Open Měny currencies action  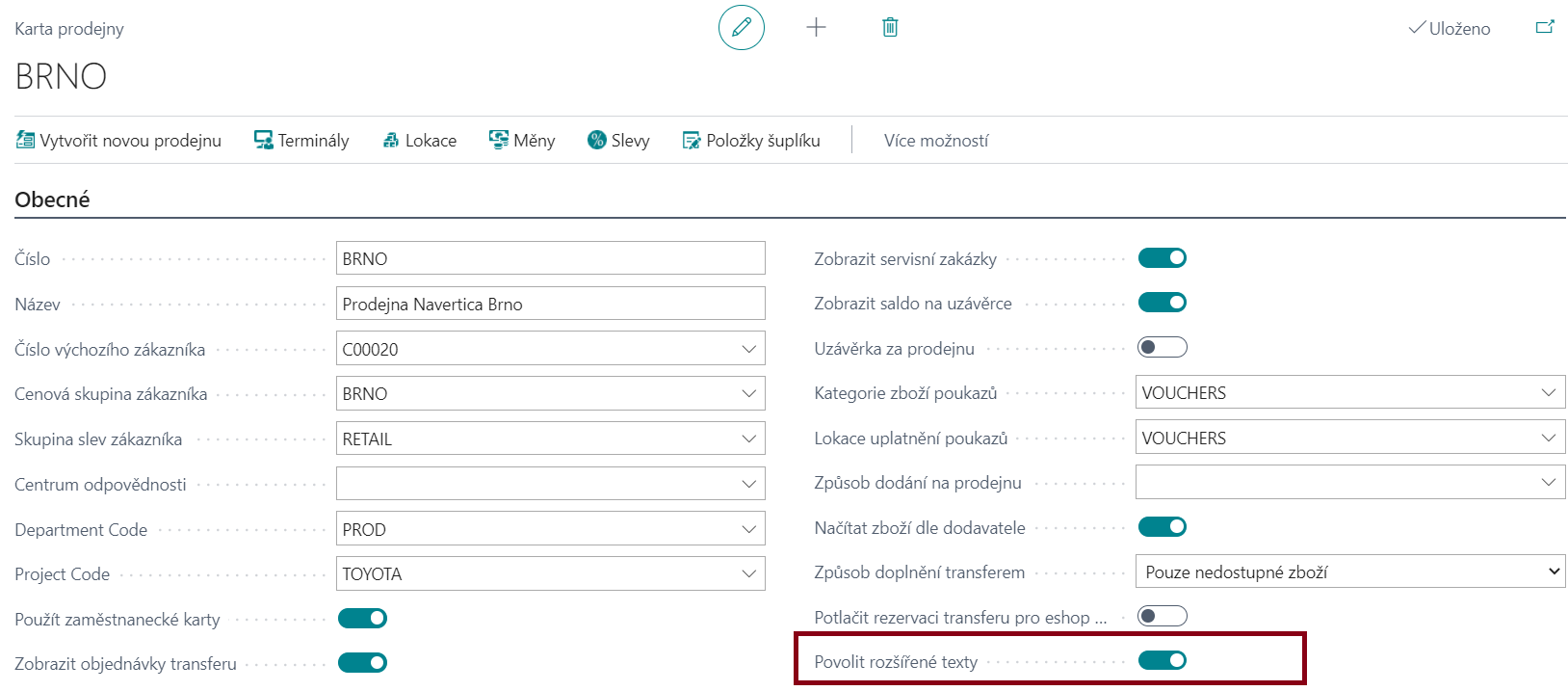pyautogui.click(x=522, y=141)
